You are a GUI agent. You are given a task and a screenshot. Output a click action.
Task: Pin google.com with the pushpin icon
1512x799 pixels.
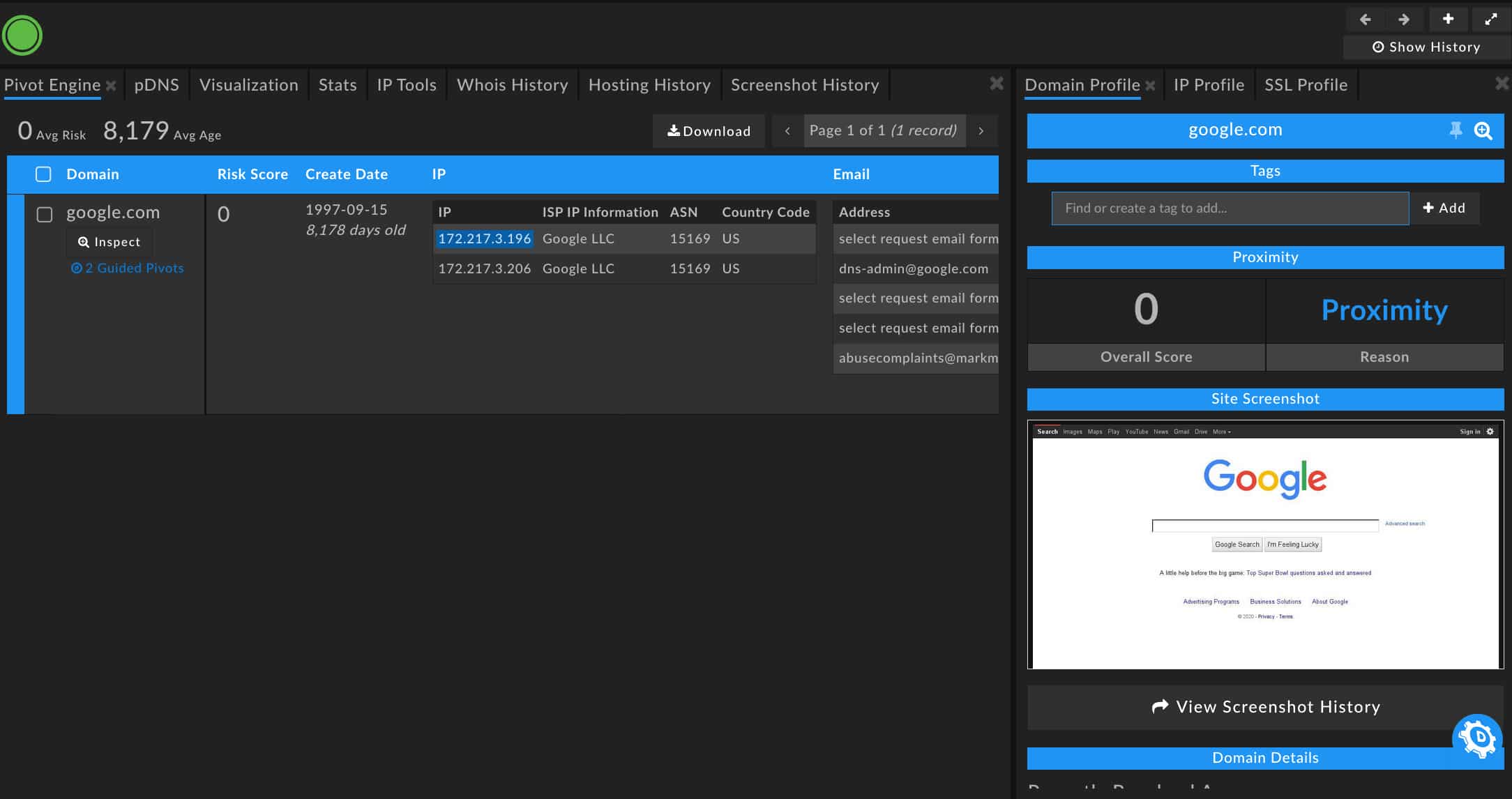pos(1456,130)
